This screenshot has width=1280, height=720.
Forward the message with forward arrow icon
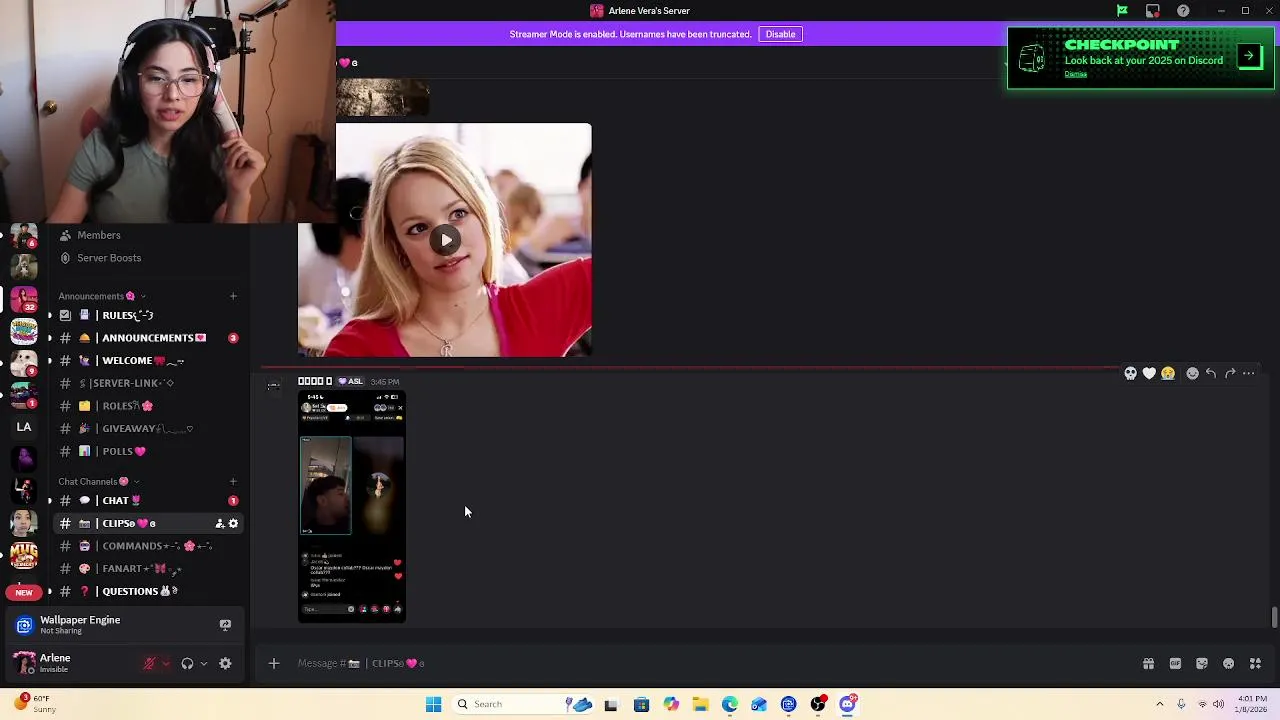1230,373
